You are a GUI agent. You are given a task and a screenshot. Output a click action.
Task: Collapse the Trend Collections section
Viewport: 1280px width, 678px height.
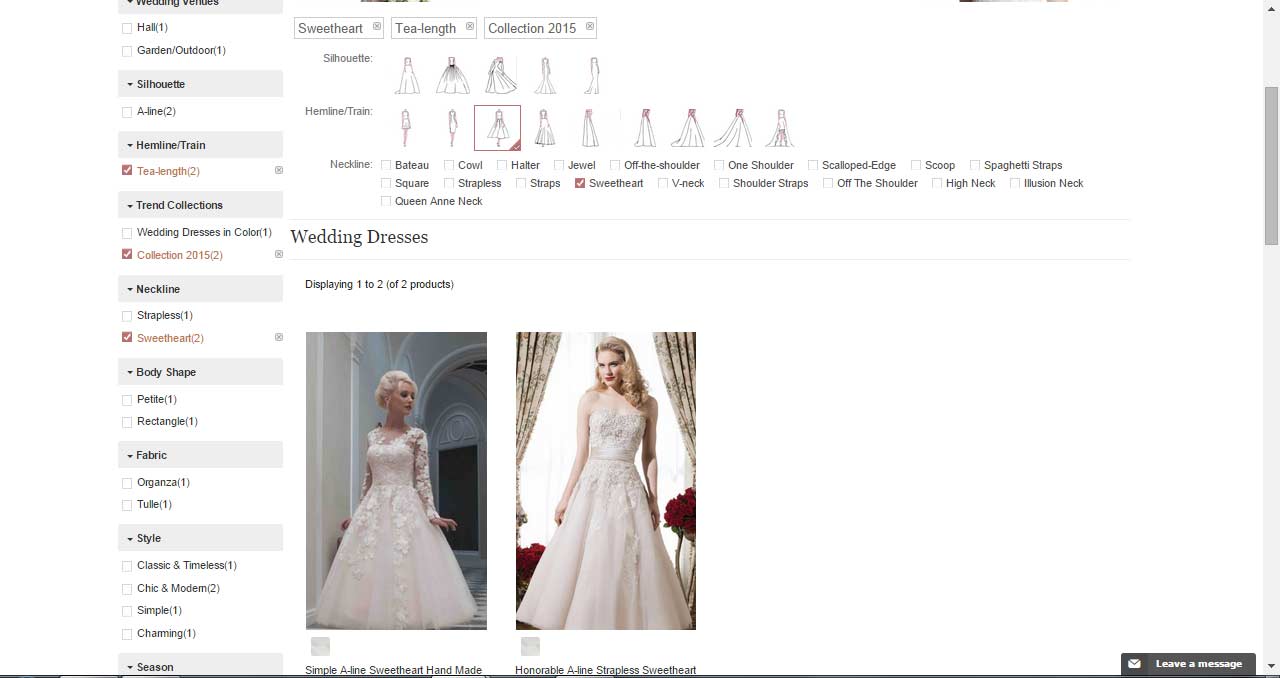179,205
